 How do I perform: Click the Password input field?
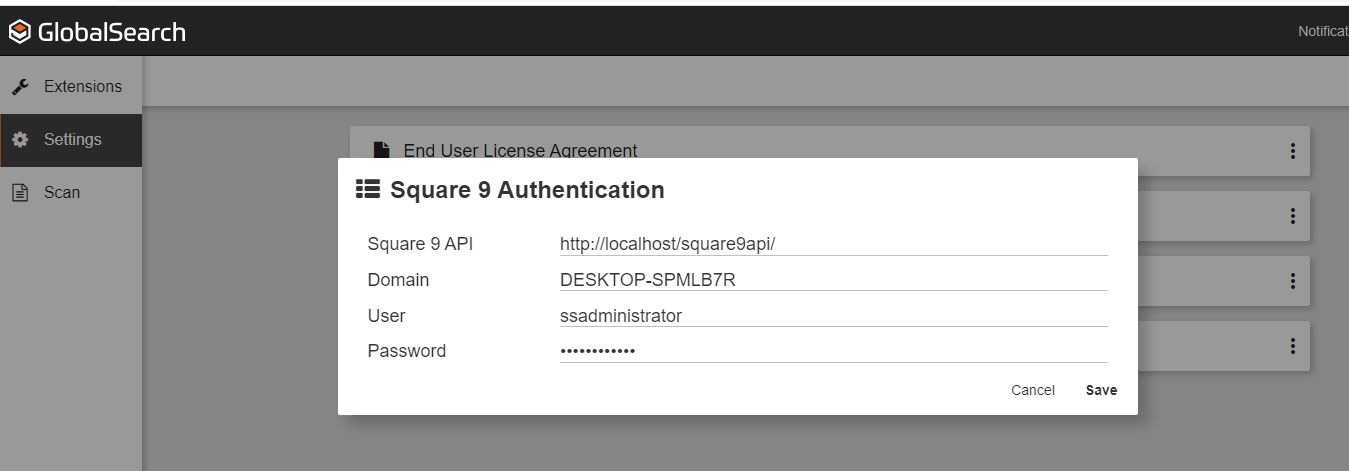832,351
